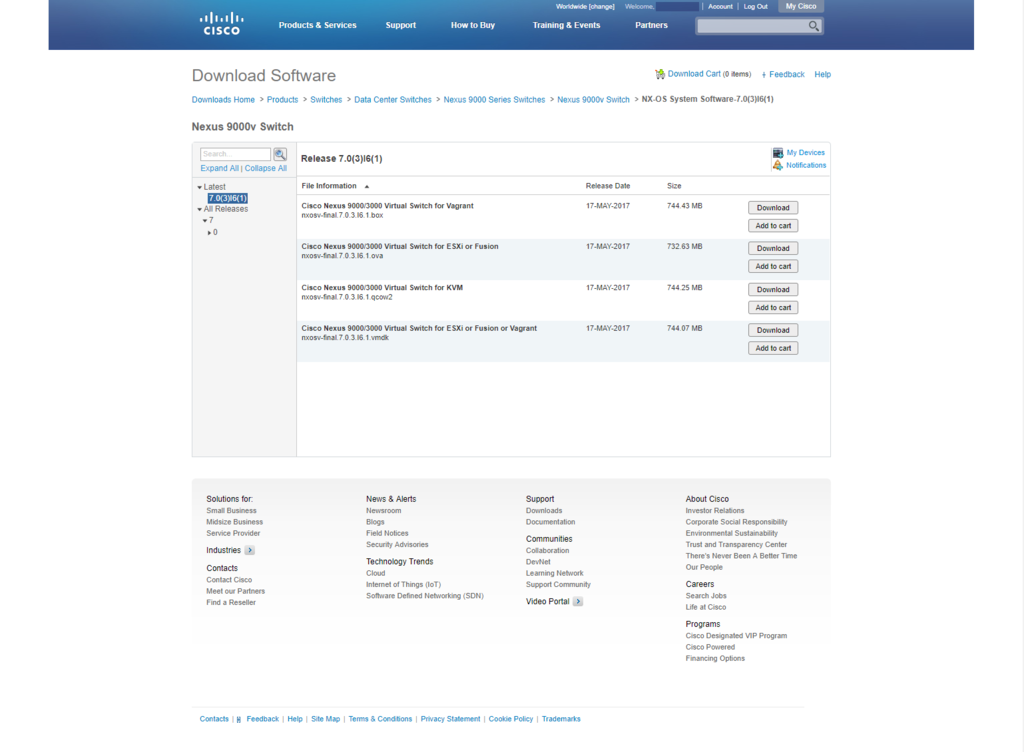Download the .vmdk file
This screenshot has height=752, width=1024.
click(x=773, y=330)
